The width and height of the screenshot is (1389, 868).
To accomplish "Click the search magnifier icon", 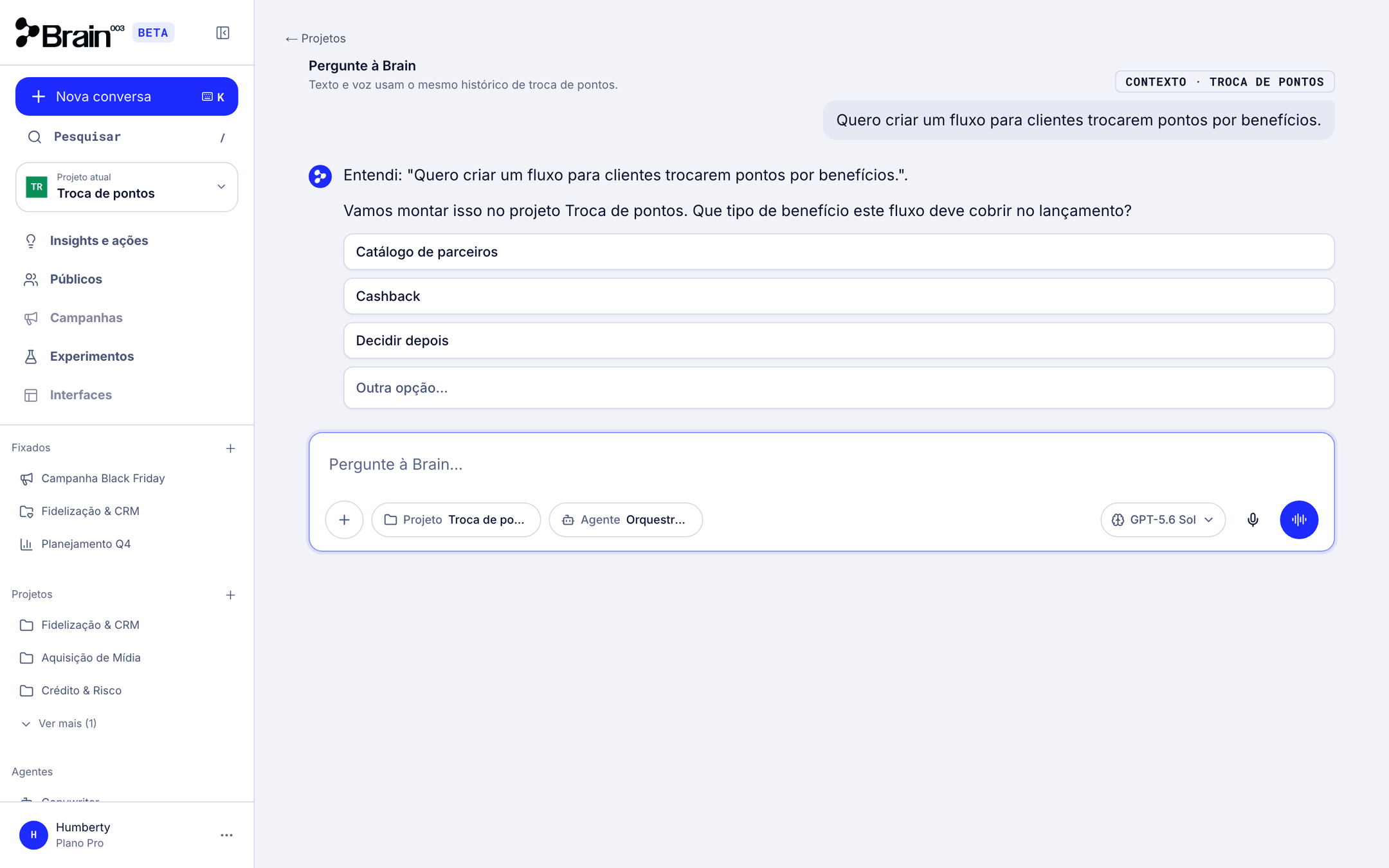I will (x=35, y=137).
